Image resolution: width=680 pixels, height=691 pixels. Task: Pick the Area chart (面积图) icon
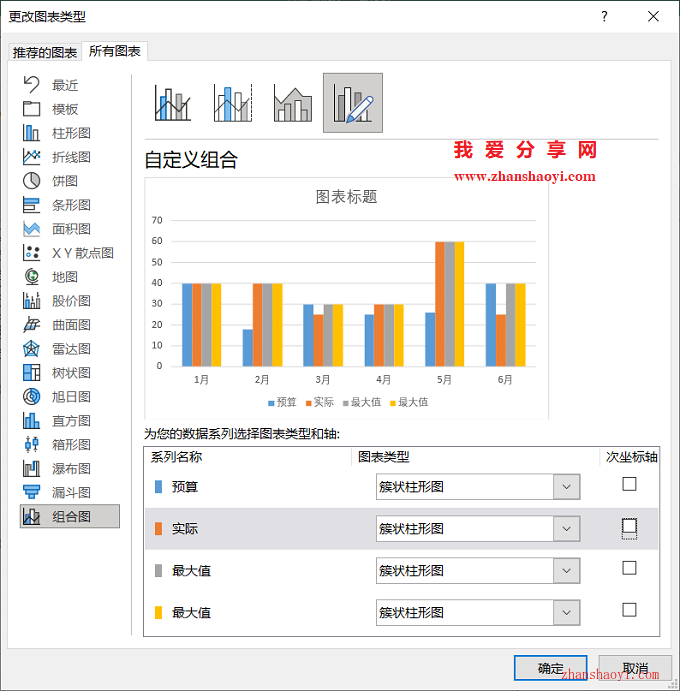pos(31,229)
